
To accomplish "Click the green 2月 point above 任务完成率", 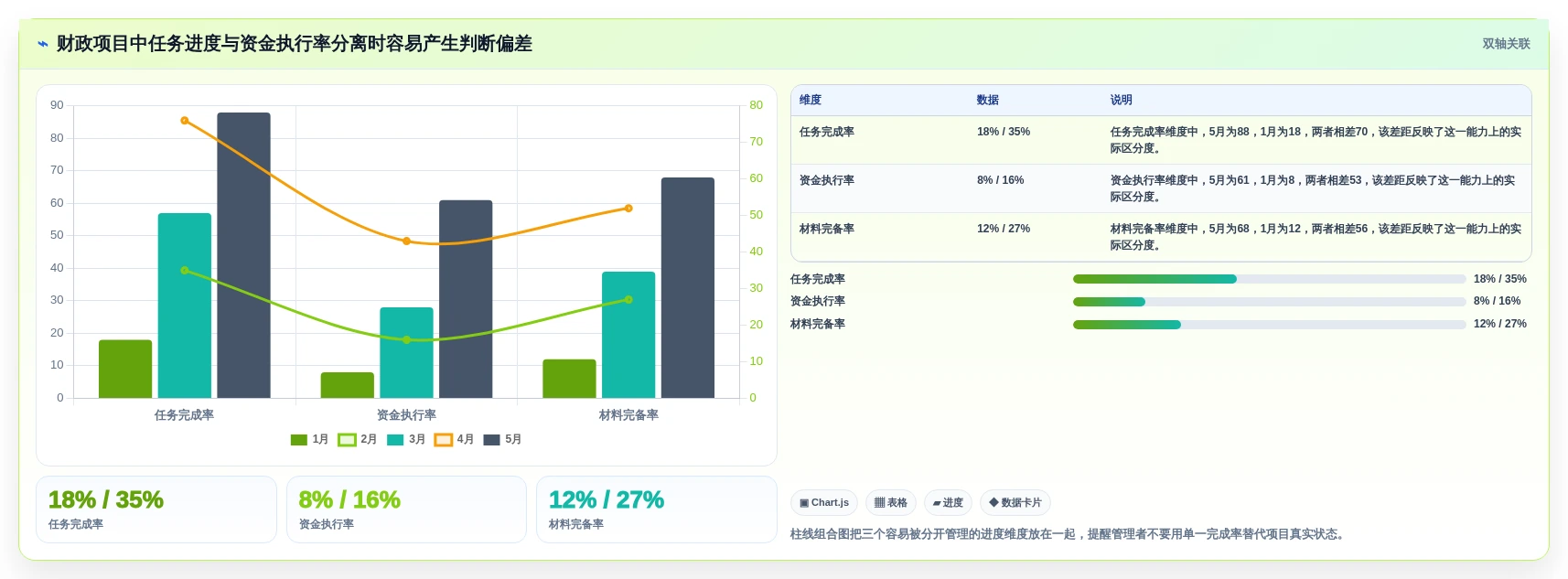I will (185, 271).
